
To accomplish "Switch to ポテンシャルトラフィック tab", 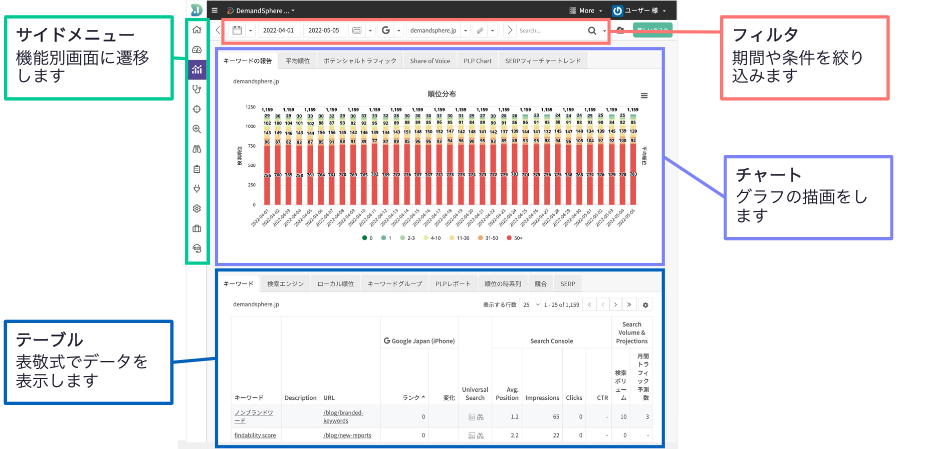I will click(360, 61).
